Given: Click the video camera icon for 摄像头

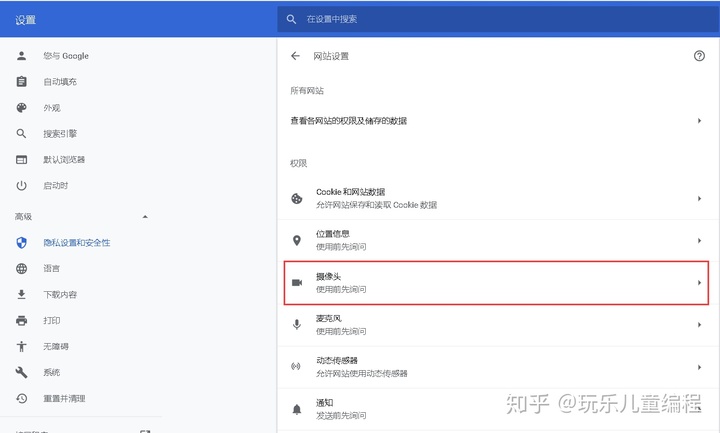Looking at the screenshot, I should (x=297, y=283).
